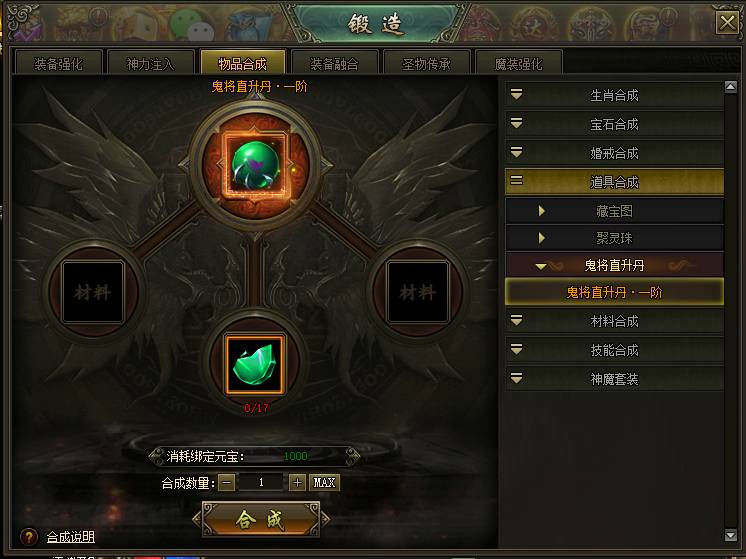This screenshot has width=746, height=559.
Task: Expand the 聚灵珠 sub-item
Action: click(614, 238)
